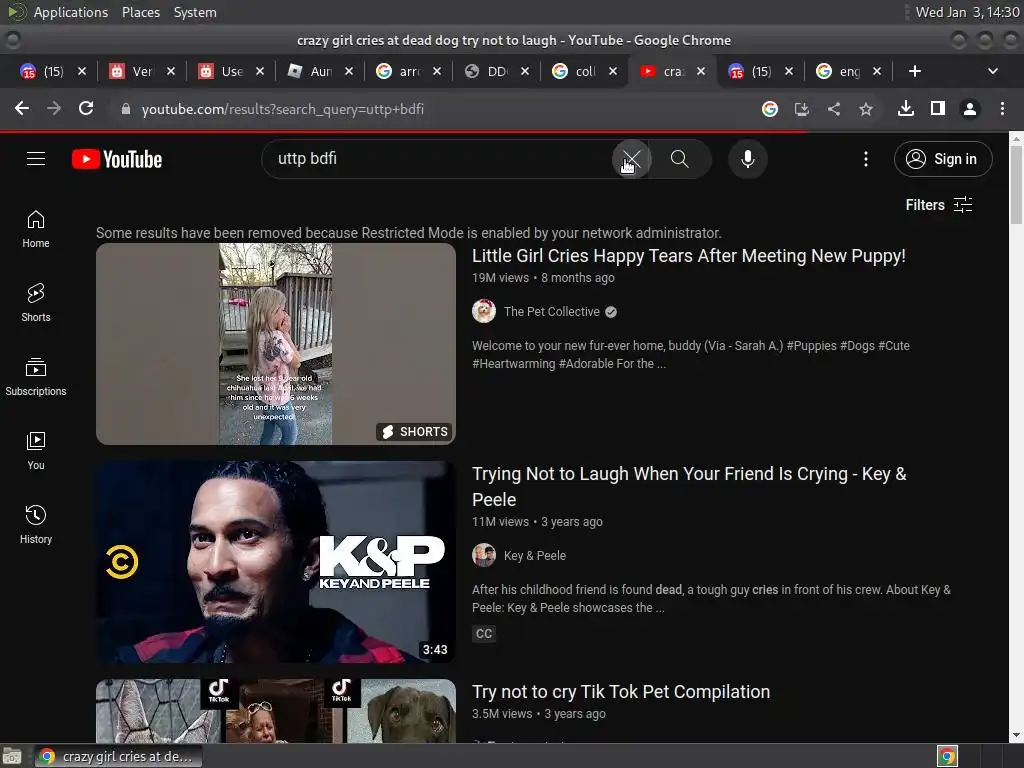The image size is (1024, 768).
Task: Click the Key & Peele channel avatar
Action: [x=484, y=555]
